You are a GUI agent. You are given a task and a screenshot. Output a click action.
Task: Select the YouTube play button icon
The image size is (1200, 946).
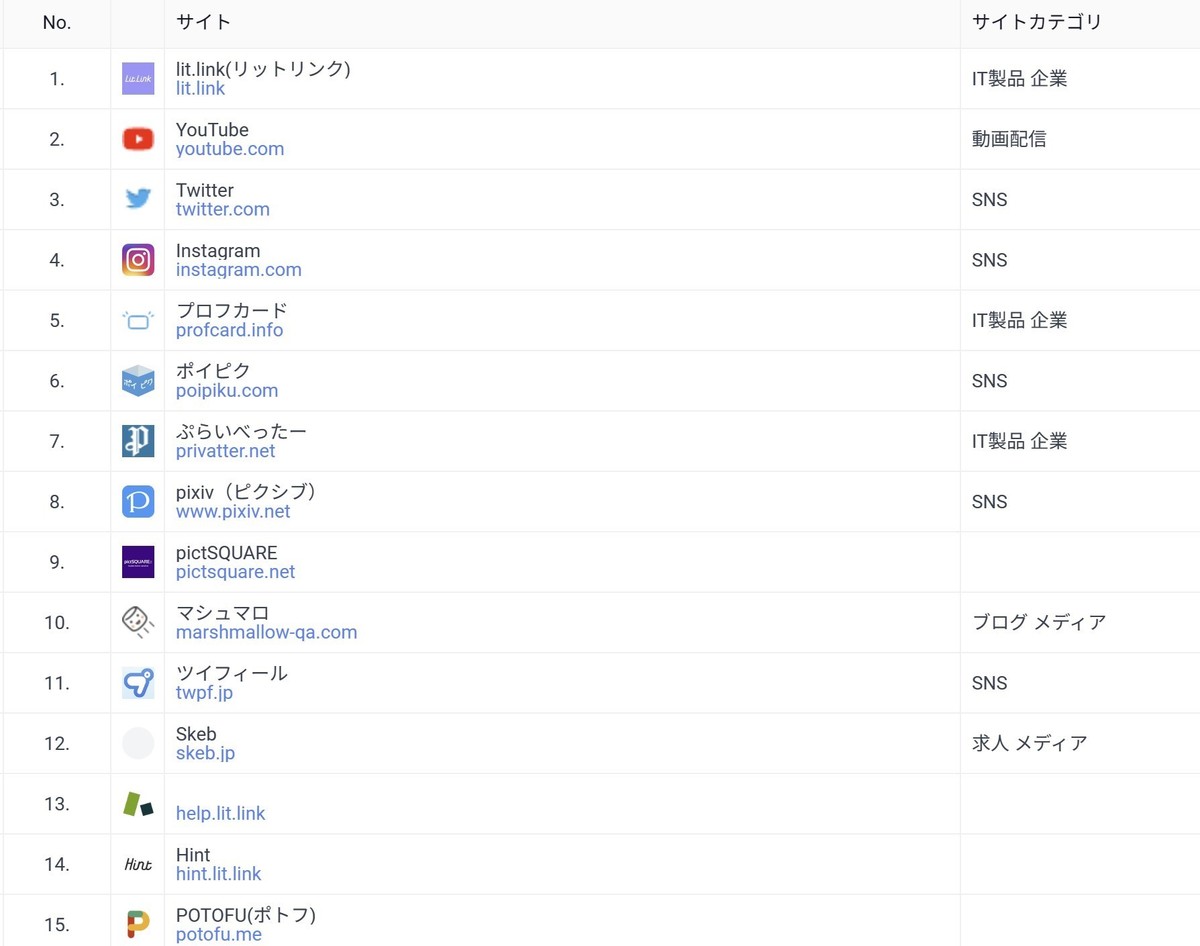[x=138, y=139]
